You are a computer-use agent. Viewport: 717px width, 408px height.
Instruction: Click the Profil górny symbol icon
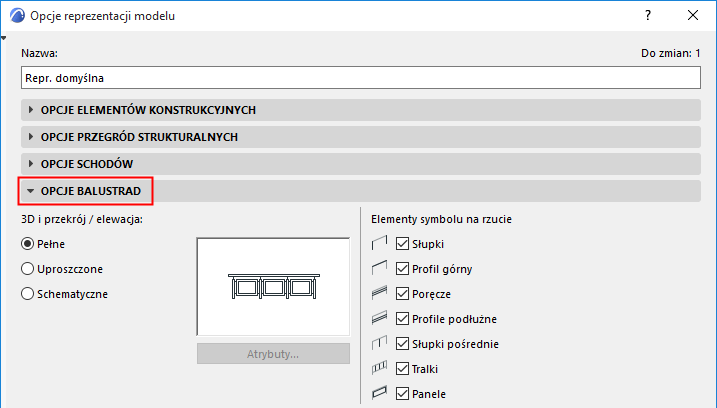coord(379,268)
